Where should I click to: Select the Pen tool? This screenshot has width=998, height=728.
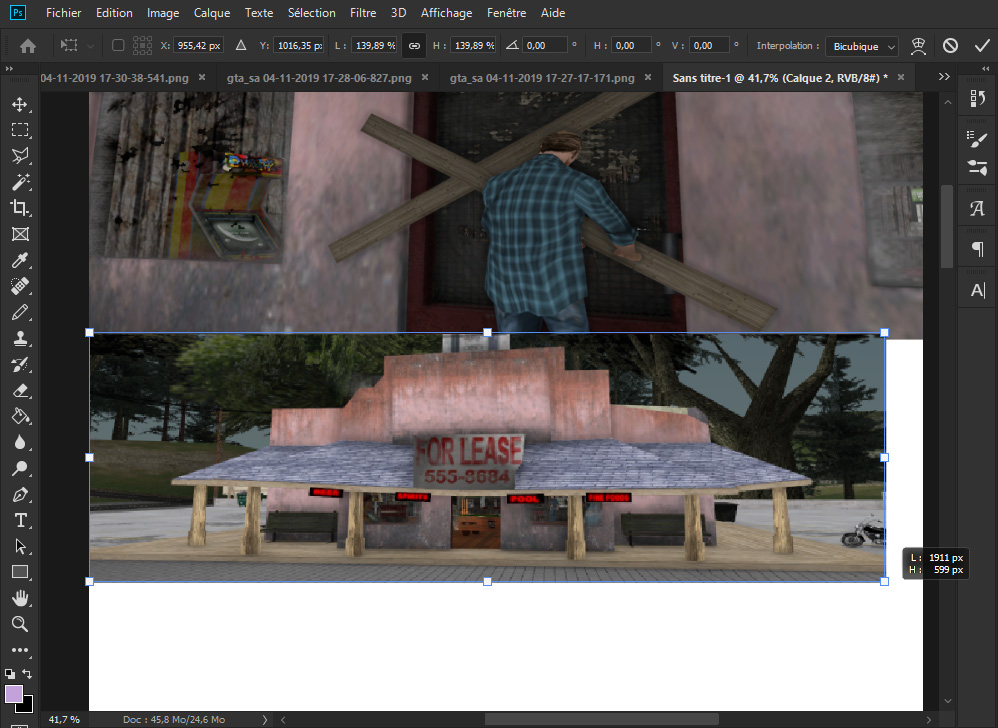[x=20, y=495]
